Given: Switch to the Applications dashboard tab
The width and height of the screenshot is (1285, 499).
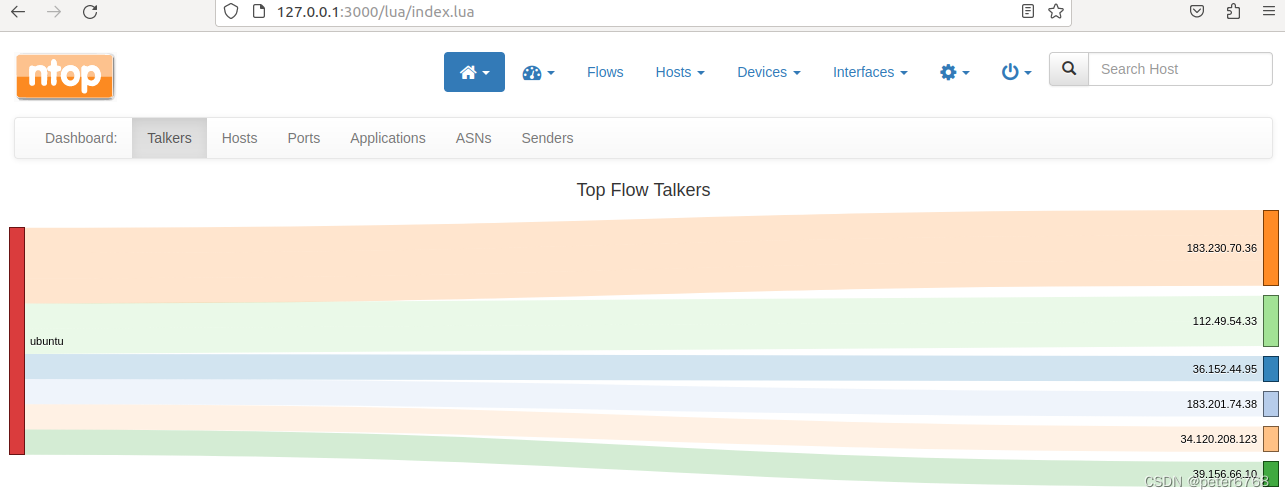Looking at the screenshot, I should [387, 138].
